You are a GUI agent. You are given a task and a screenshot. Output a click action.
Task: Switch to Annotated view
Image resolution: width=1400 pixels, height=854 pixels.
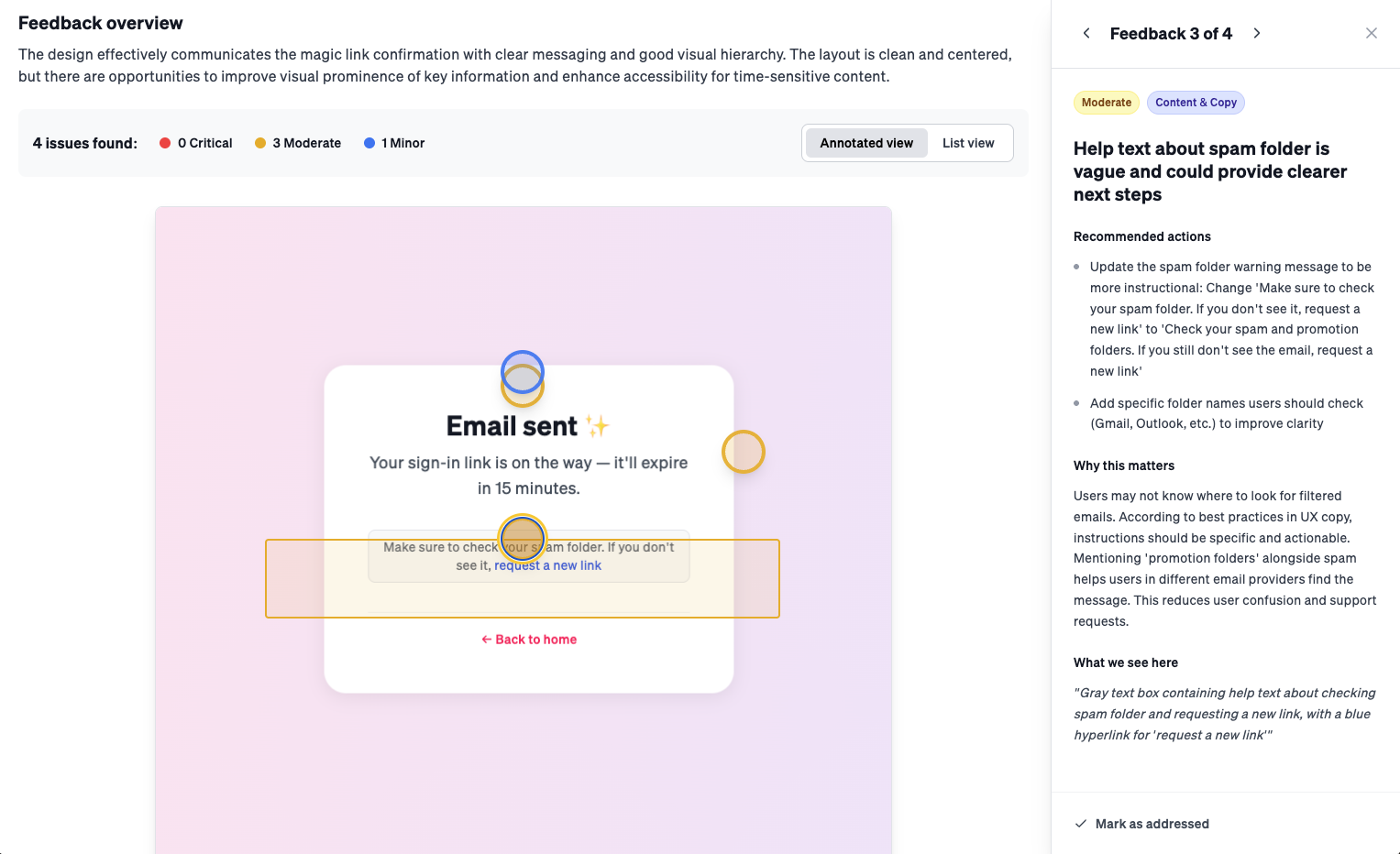866,143
